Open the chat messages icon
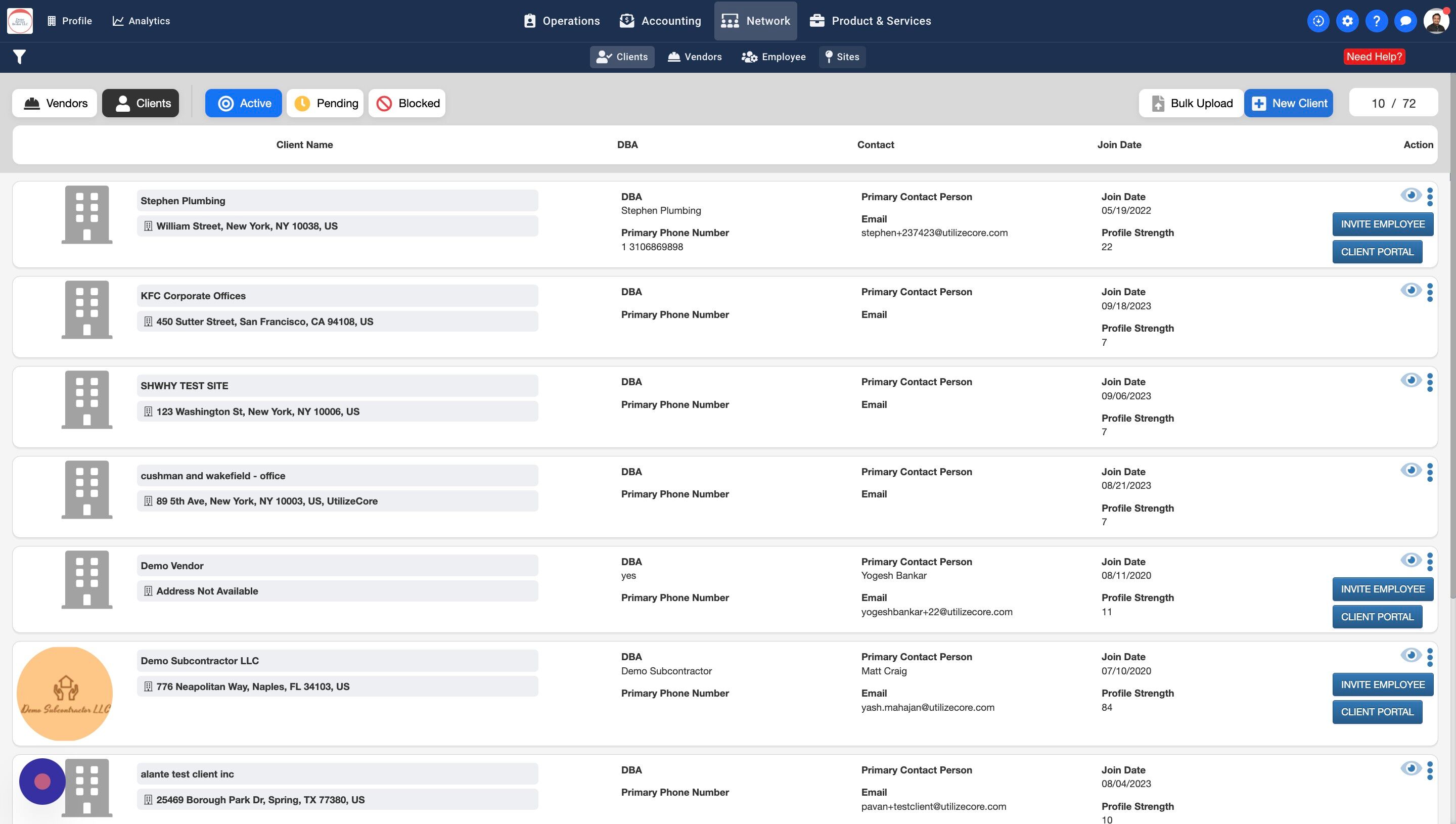This screenshot has height=824, width=1456. (1405, 21)
